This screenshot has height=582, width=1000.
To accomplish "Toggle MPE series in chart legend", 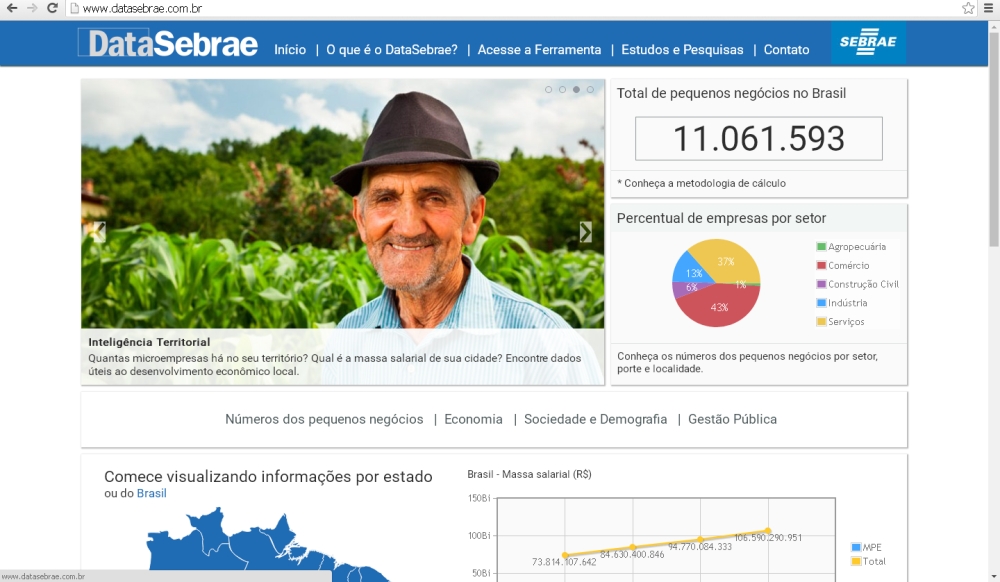I will (866, 548).
